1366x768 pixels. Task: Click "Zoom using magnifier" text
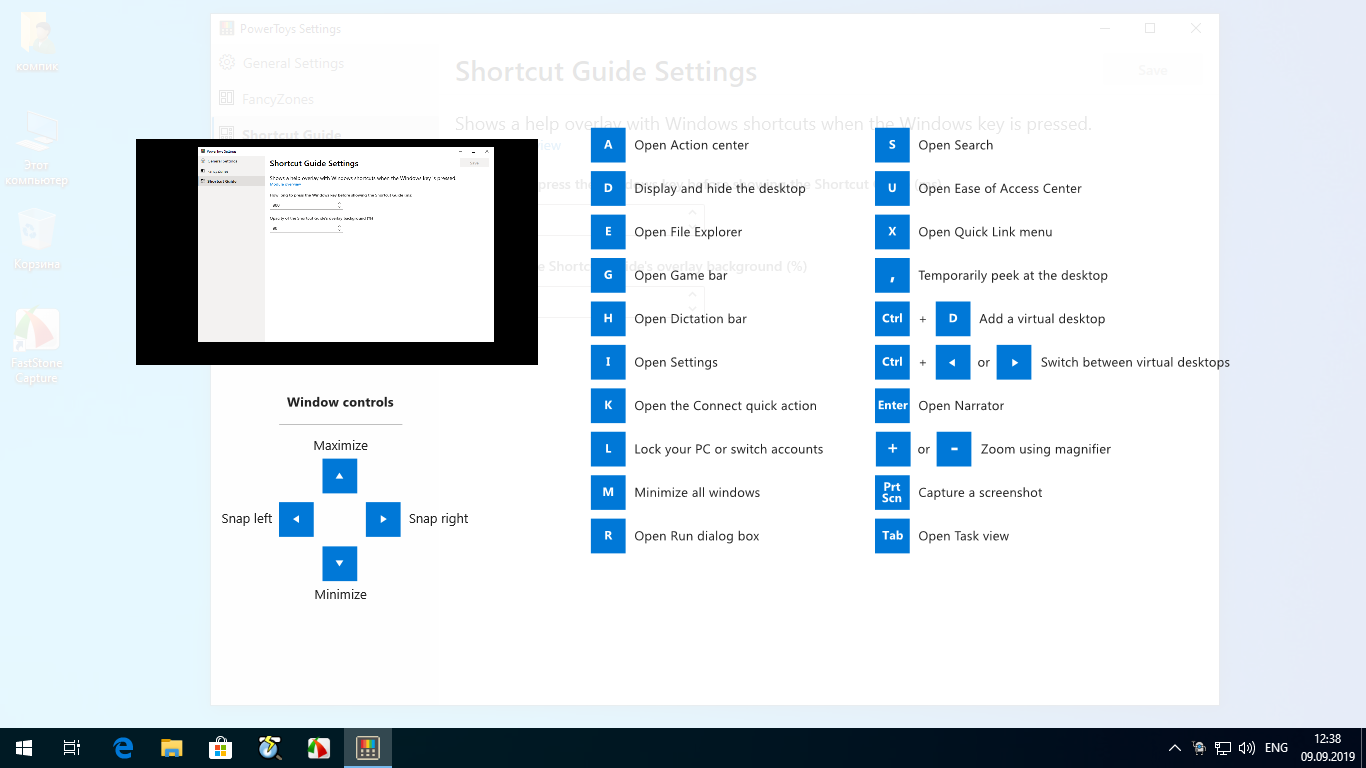1046,449
